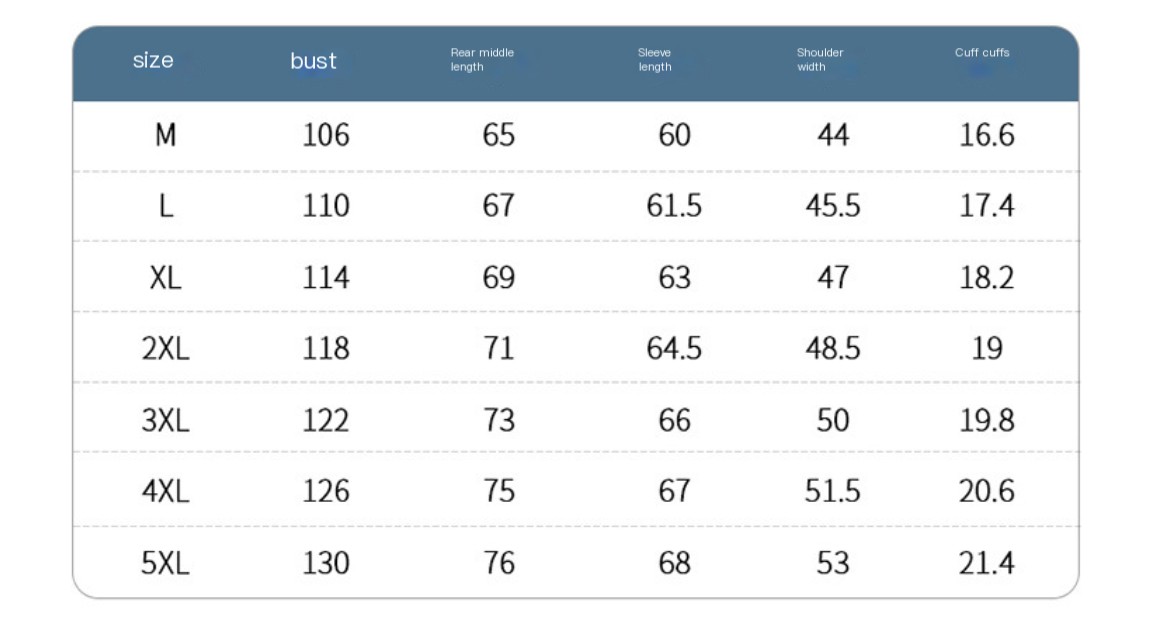Click the XL size row label
This screenshot has height=640, width=1156.
(166, 277)
